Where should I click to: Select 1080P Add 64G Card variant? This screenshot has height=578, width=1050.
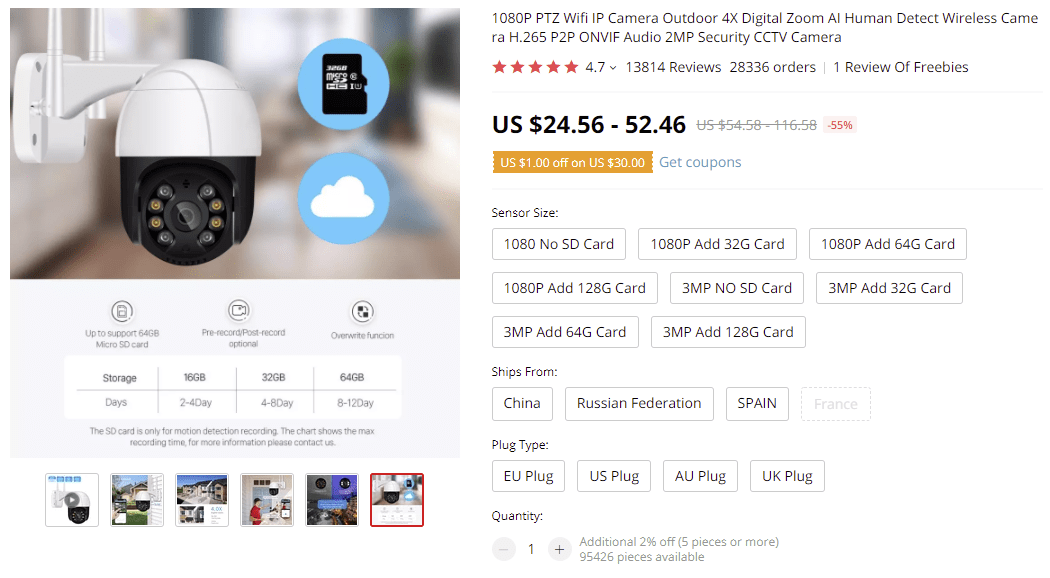888,244
